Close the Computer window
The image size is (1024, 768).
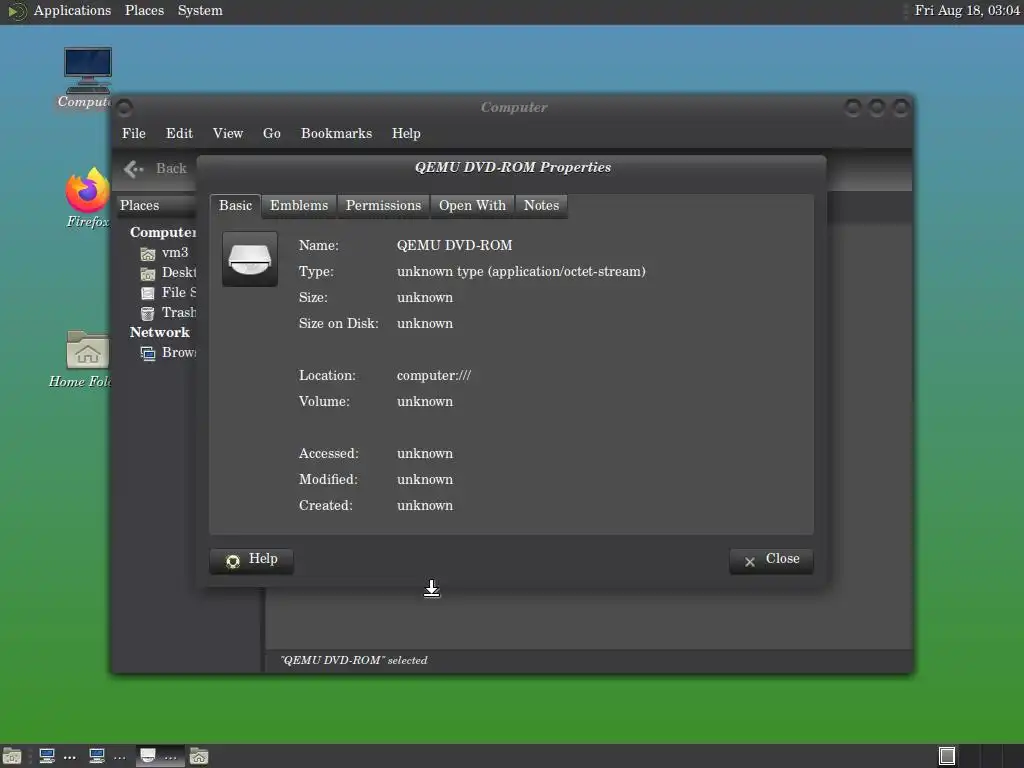coord(901,108)
